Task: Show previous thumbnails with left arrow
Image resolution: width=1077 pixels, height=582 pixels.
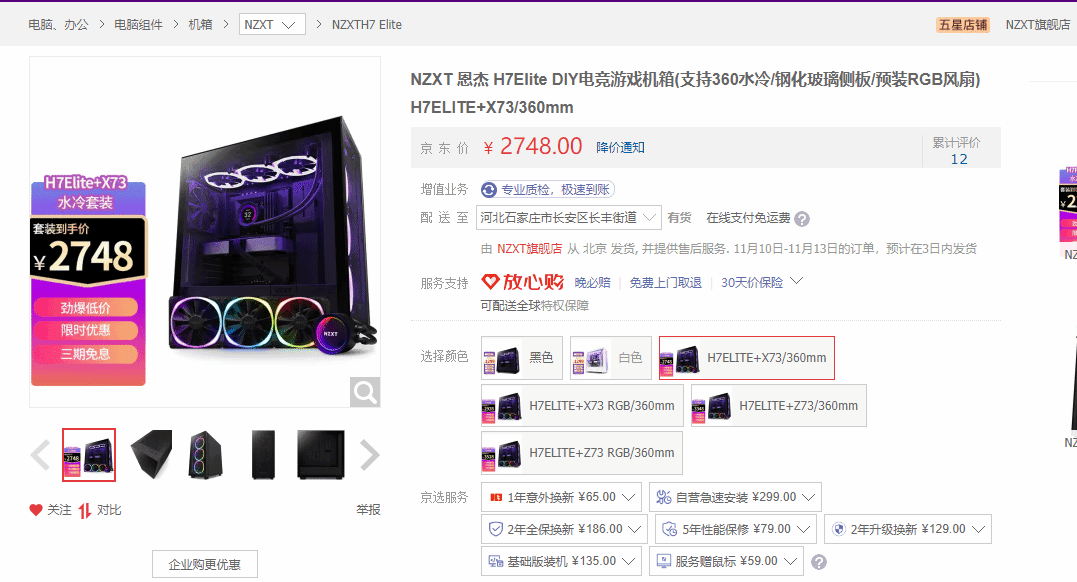Action: click(41, 455)
